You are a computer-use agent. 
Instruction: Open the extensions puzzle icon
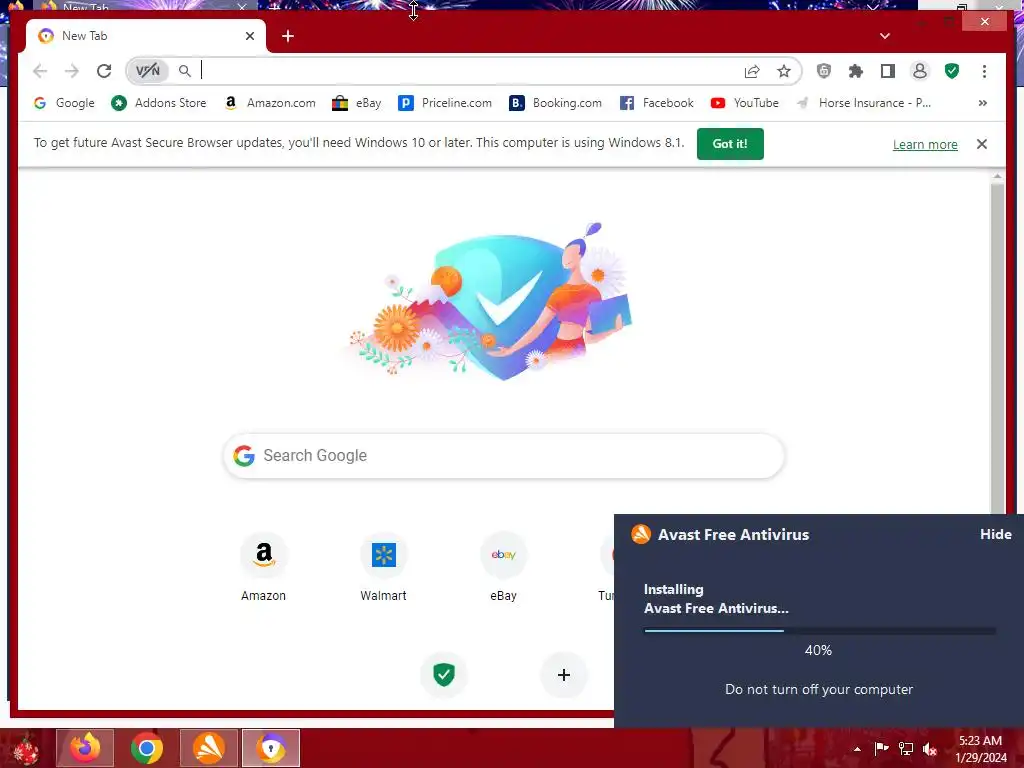pos(856,71)
